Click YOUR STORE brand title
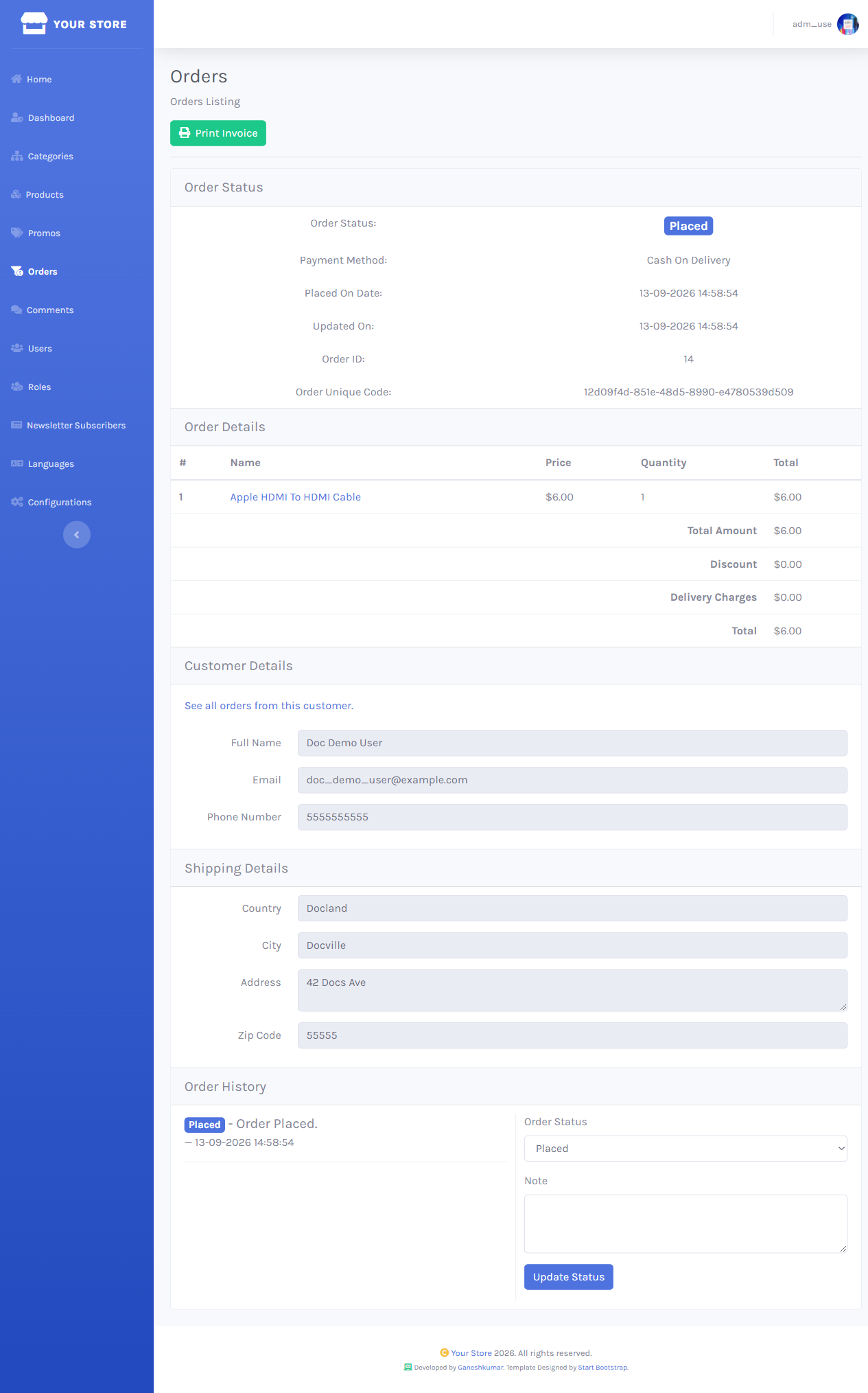The height and width of the screenshot is (1393, 868). click(x=90, y=24)
